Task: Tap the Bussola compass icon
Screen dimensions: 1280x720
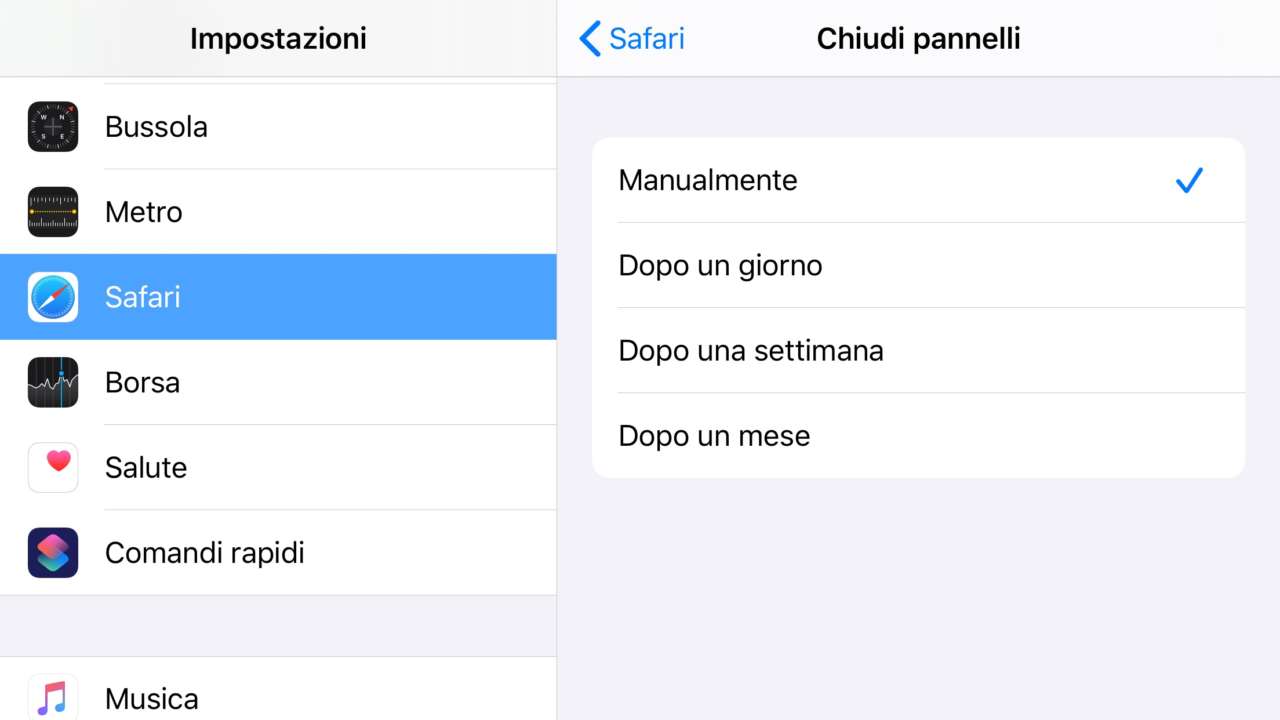Action: [53, 127]
